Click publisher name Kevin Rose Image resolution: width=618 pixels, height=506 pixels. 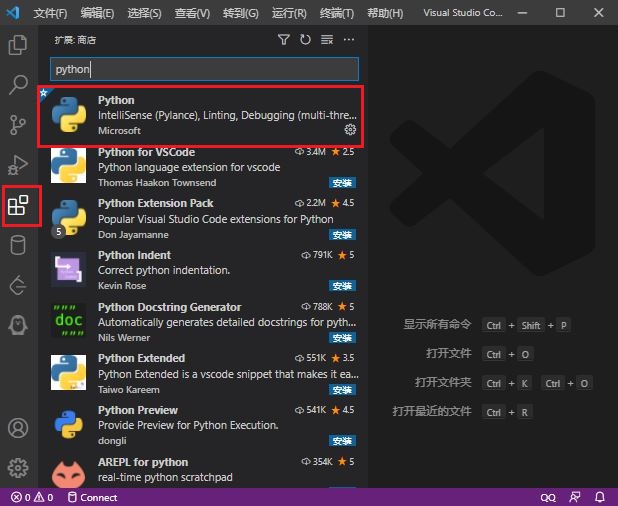click(x=122, y=285)
